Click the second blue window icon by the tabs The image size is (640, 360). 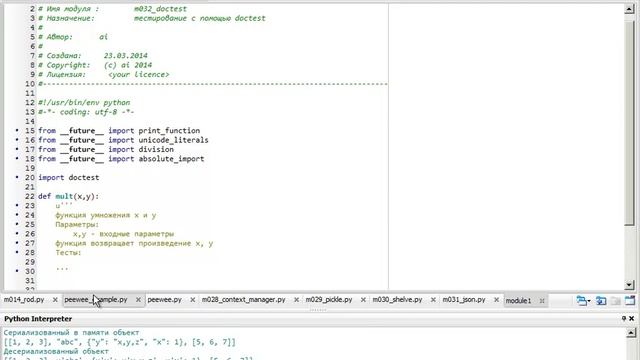(601, 301)
